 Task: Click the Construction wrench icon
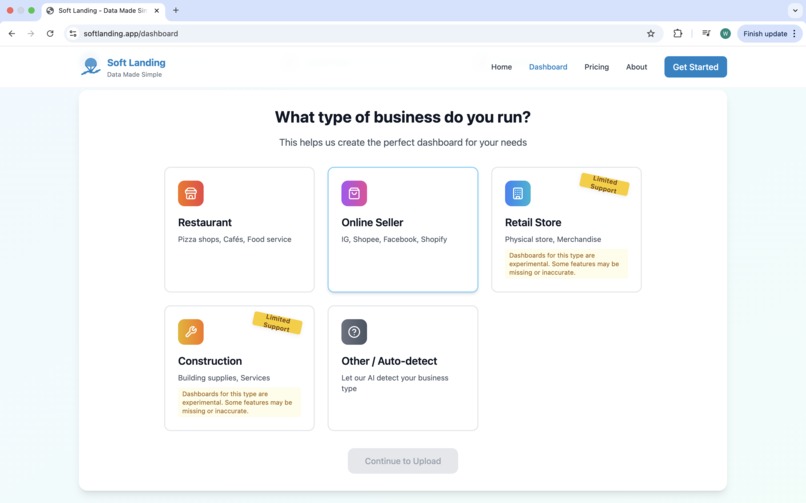pyautogui.click(x=191, y=332)
